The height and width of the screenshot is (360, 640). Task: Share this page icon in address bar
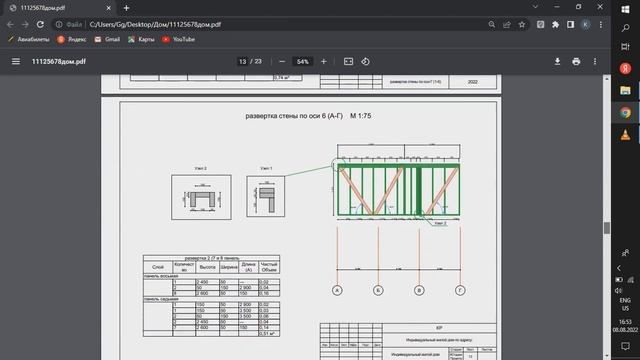[507, 24]
